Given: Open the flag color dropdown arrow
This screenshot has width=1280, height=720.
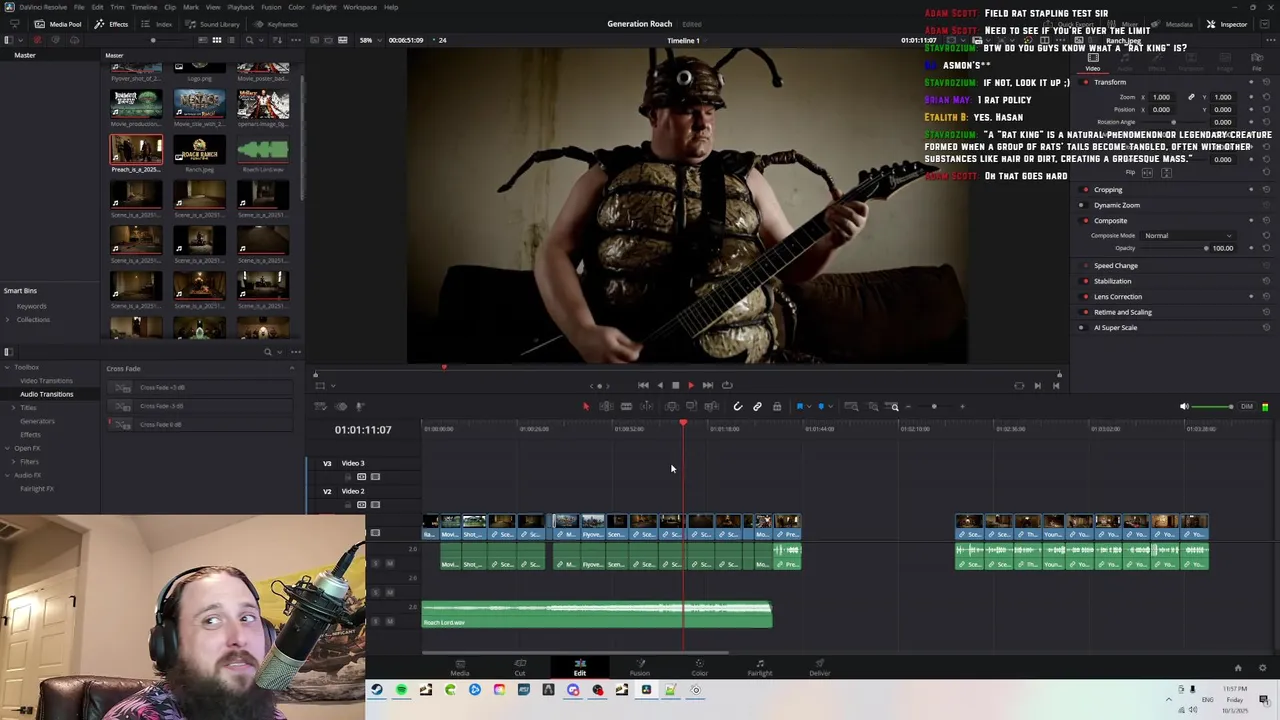Looking at the screenshot, I should 808,407.
